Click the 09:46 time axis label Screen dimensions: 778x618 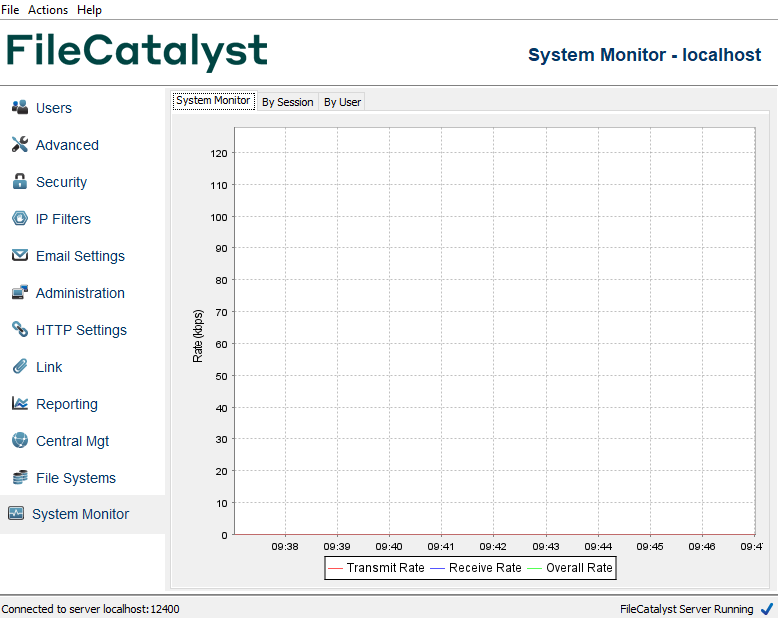pyautogui.click(x=702, y=546)
